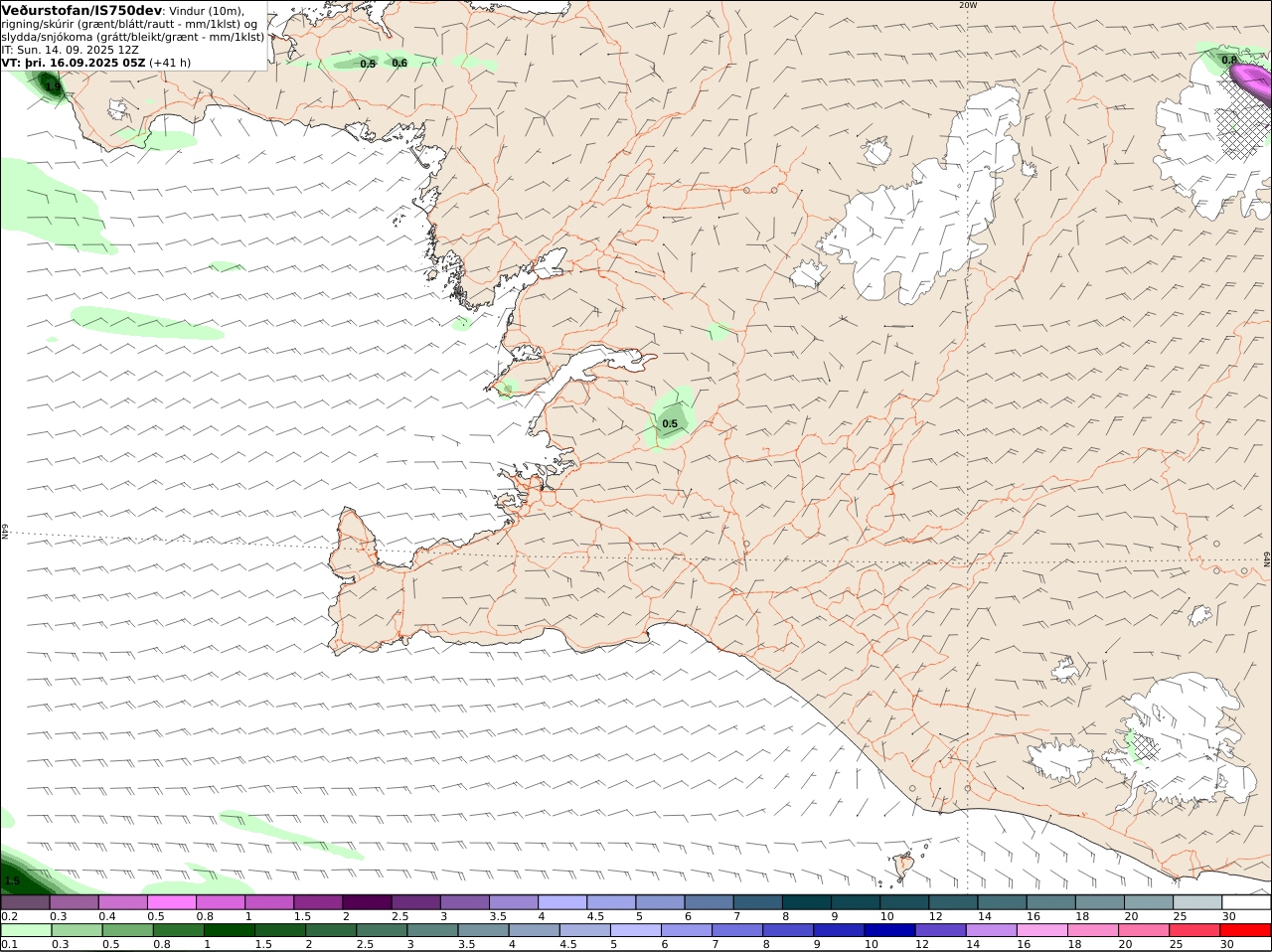1272x952 pixels.
Task: Click the dusky purple 0.2 swatch in the snow scale
Action: click(25, 901)
